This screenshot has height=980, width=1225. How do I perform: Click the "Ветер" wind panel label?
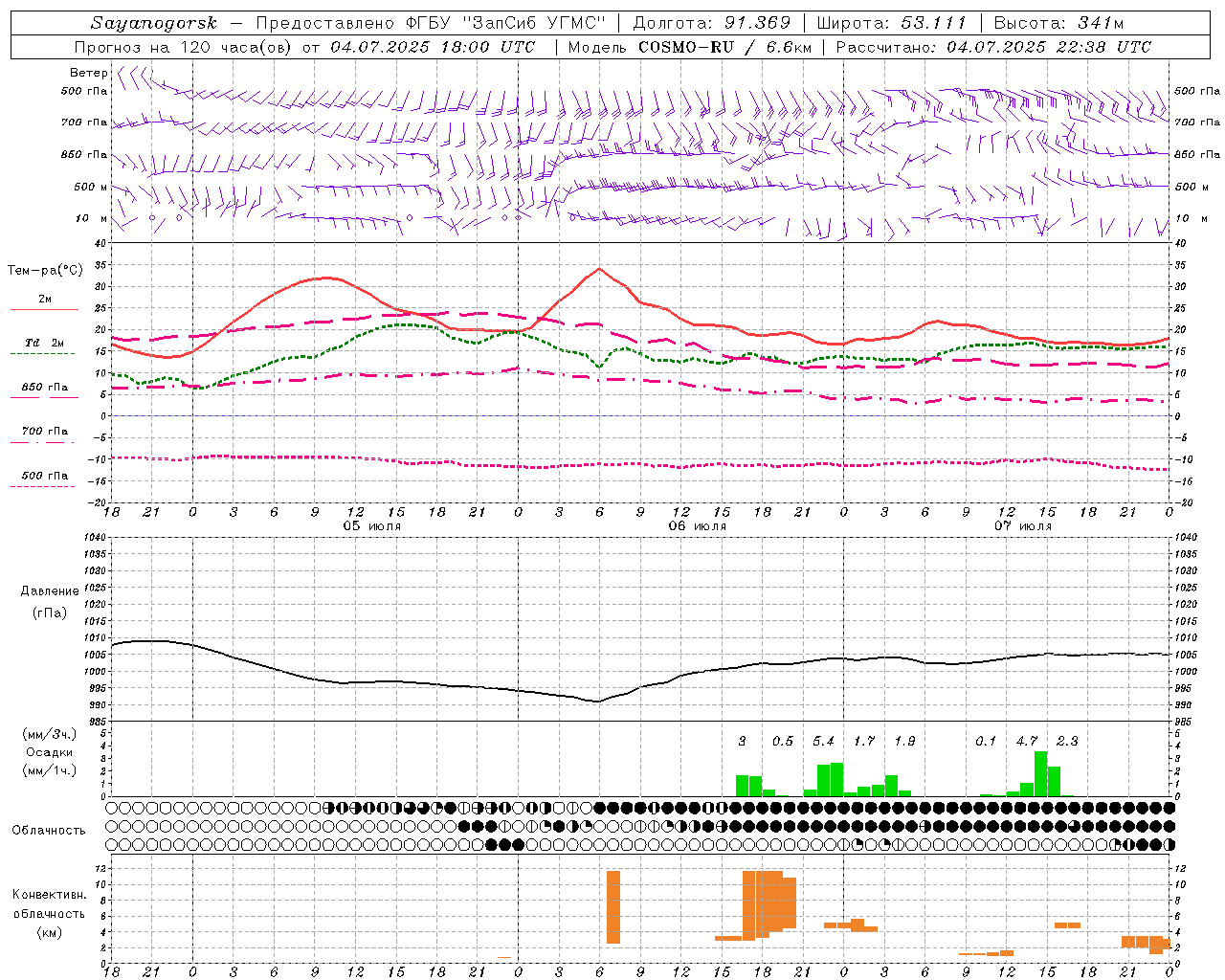pos(88,73)
